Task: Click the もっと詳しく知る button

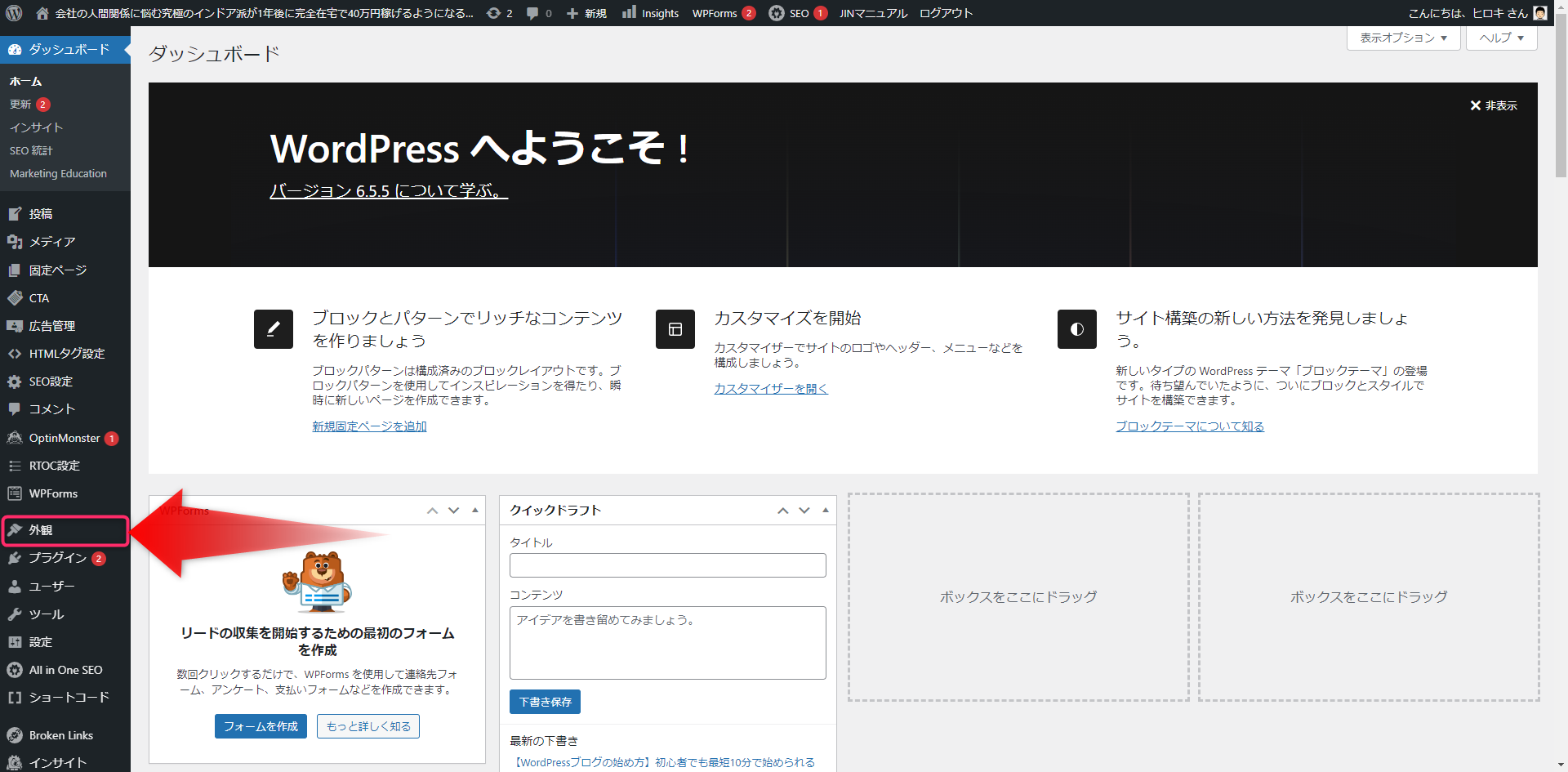Action: pyautogui.click(x=368, y=726)
